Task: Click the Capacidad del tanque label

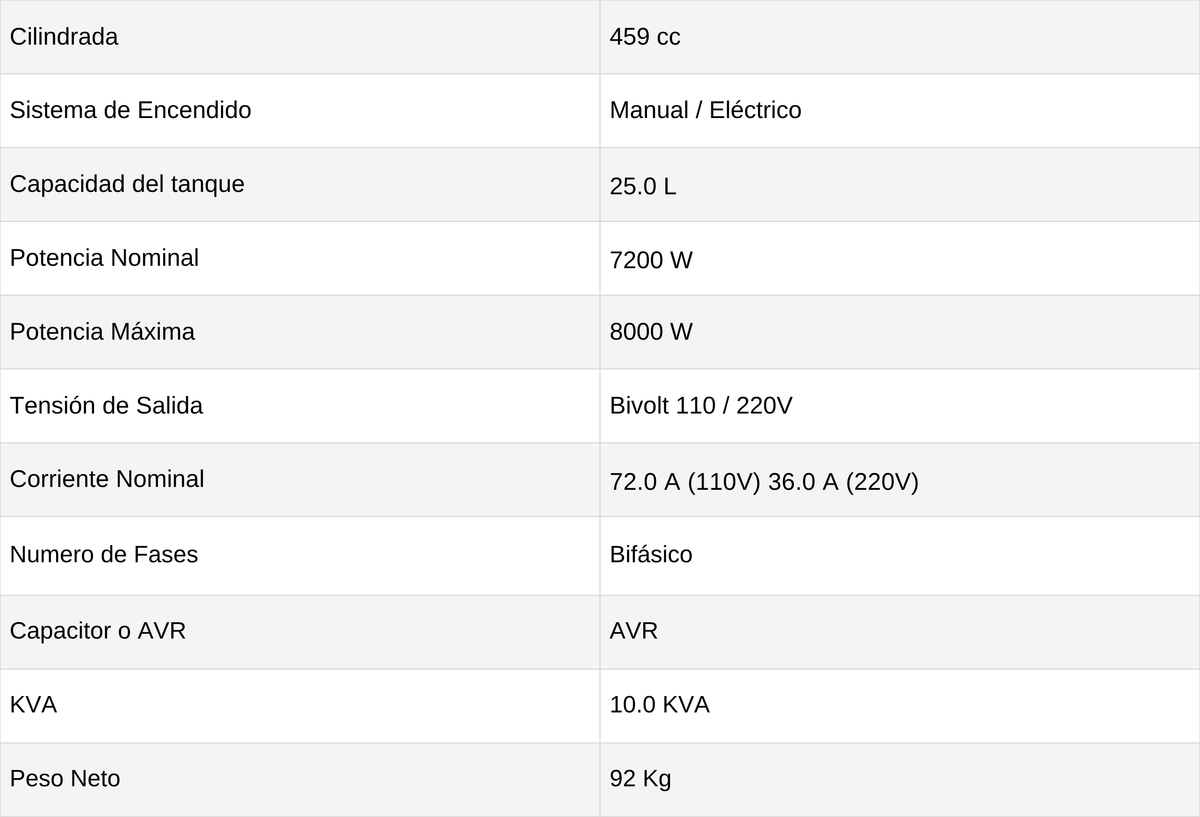Action: [x=127, y=184]
